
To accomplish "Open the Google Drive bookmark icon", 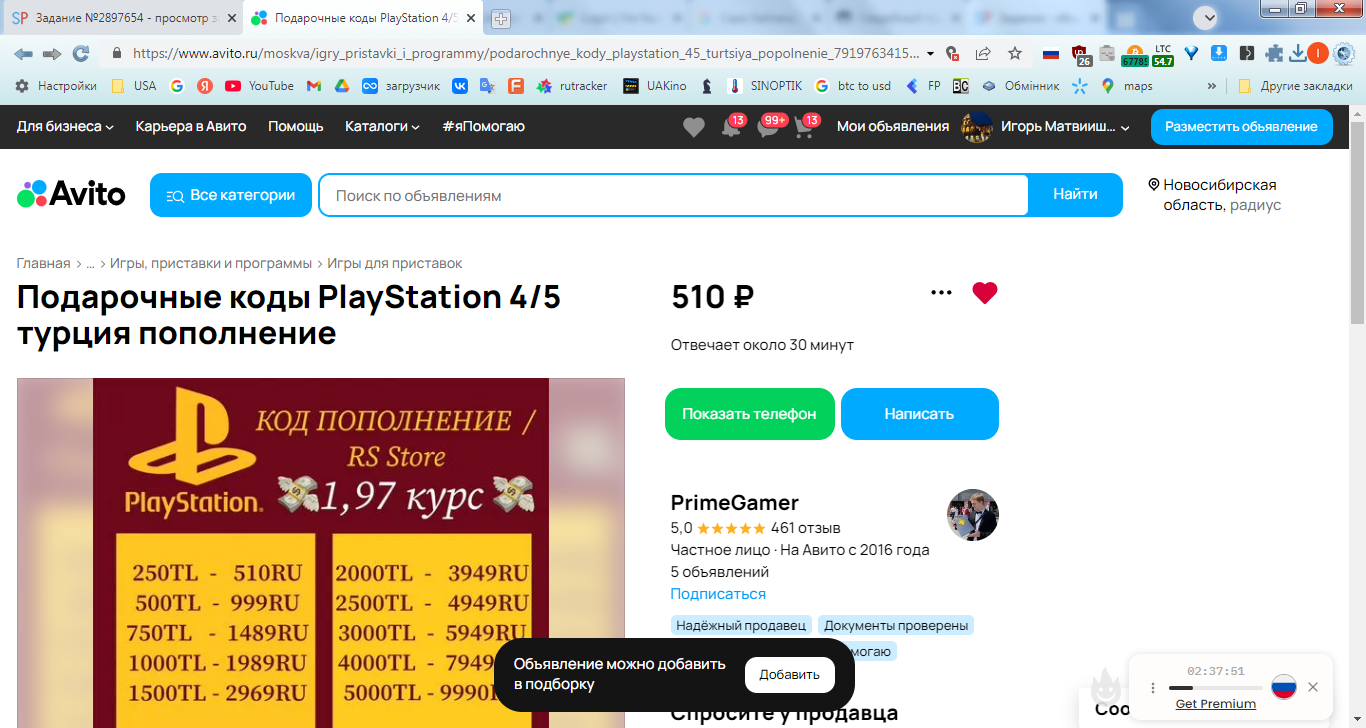I will [x=341, y=86].
